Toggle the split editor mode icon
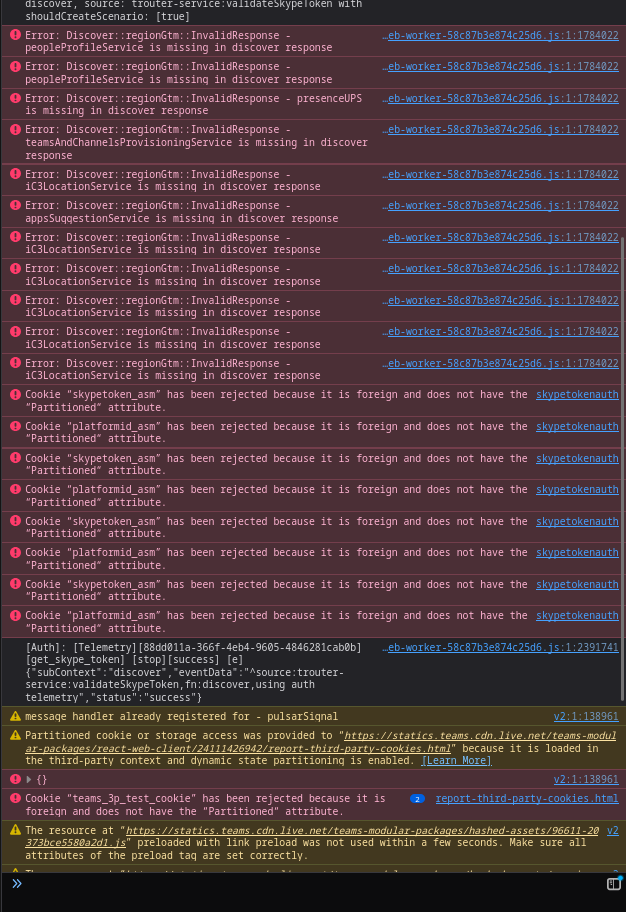This screenshot has height=912, width=626. click(x=614, y=884)
